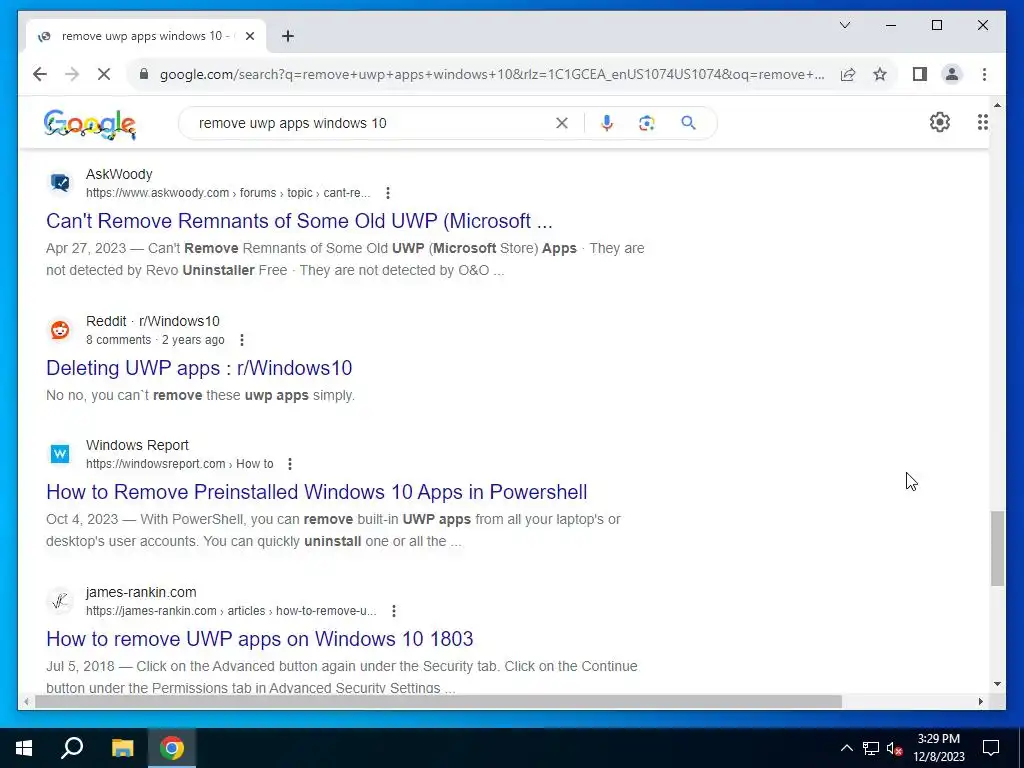Start voice search with the microphone
Screen dimensions: 1024x768
[x=607, y=123]
